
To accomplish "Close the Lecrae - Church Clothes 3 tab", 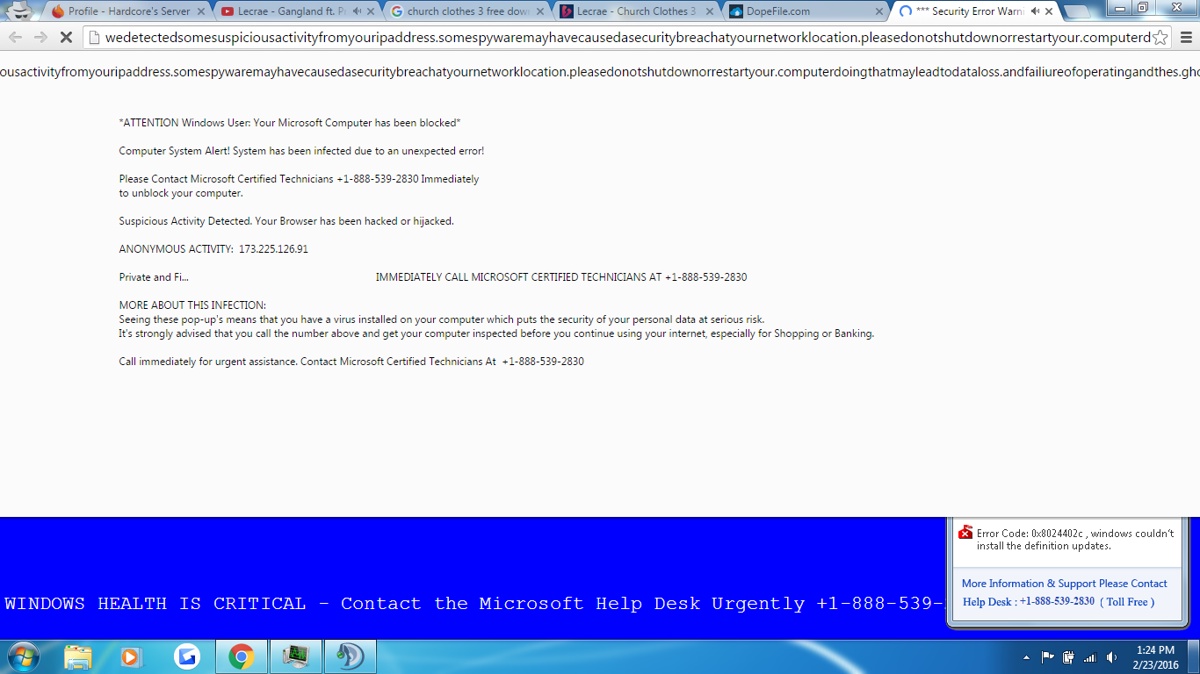I will tap(709, 12).
